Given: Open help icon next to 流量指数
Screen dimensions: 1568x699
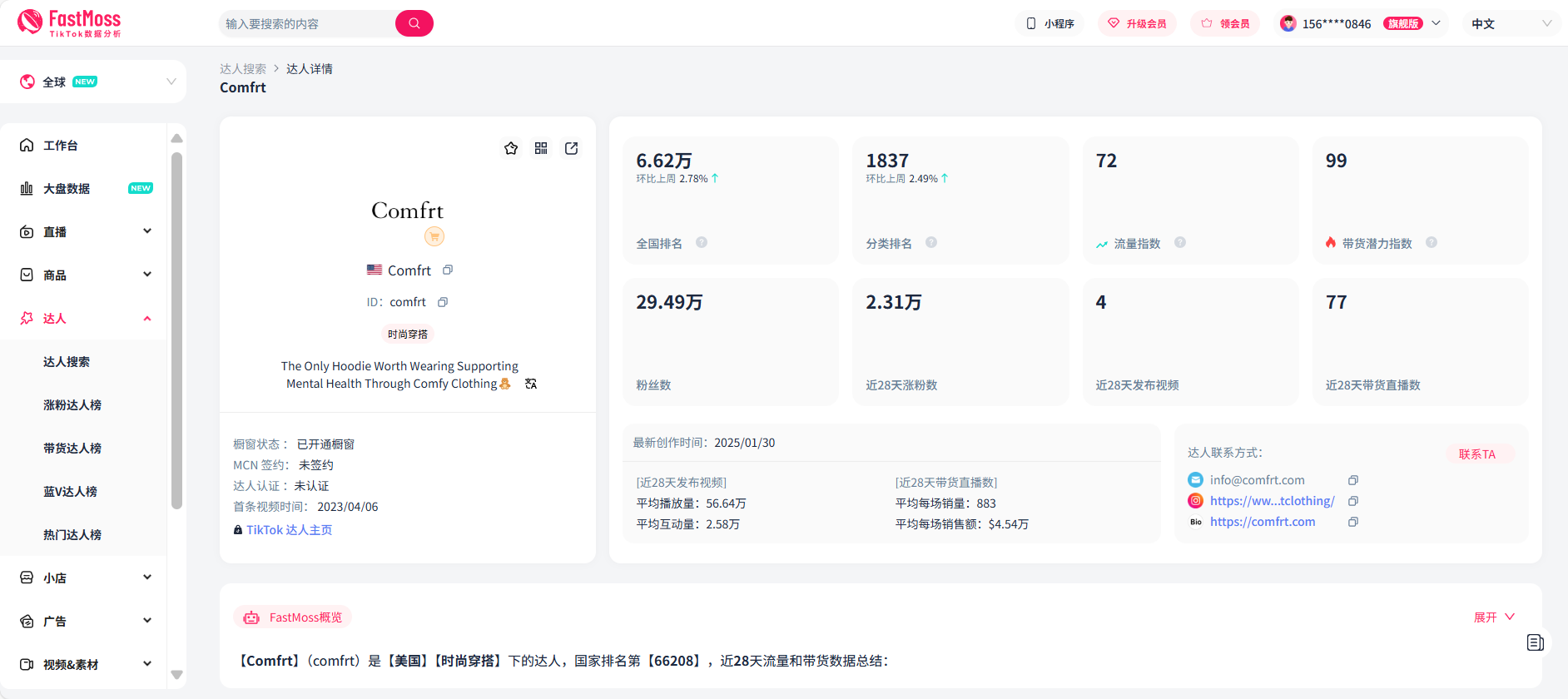Looking at the screenshot, I should (x=1180, y=242).
